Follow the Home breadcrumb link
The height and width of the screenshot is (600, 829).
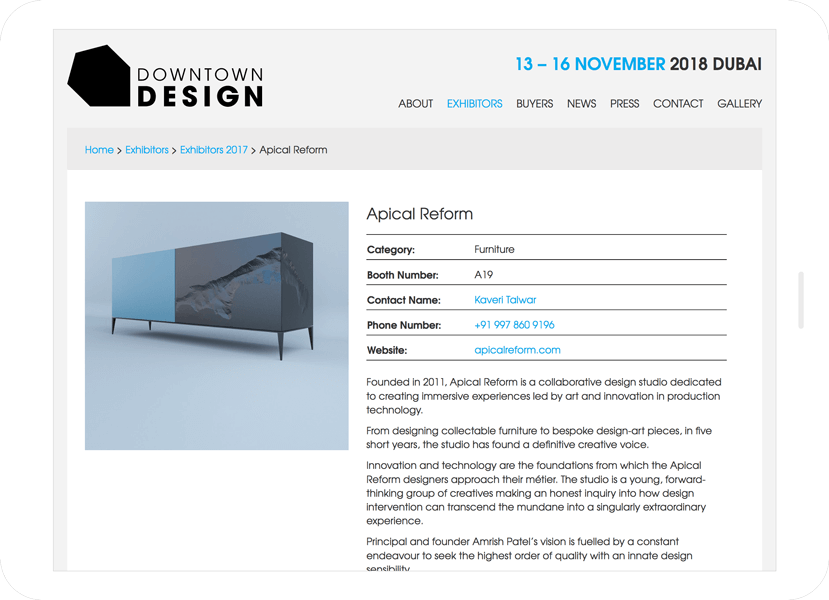99,150
